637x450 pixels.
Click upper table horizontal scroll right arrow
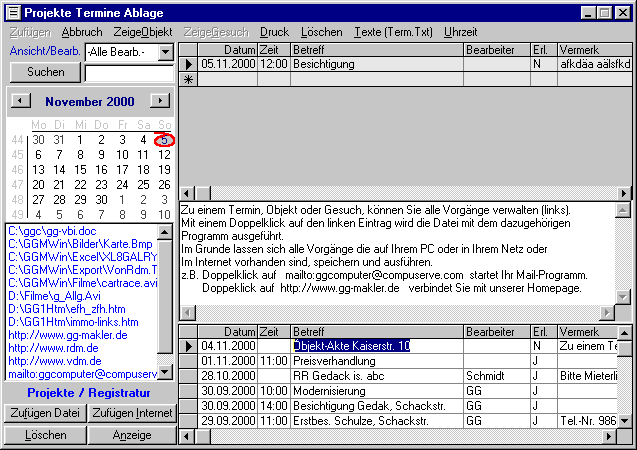(624, 193)
